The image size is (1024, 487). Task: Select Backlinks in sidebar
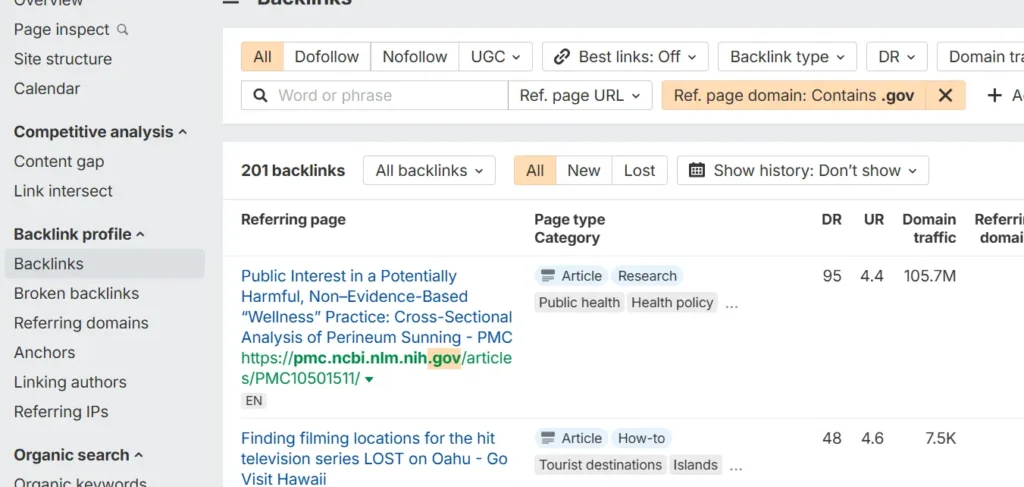pos(104,264)
